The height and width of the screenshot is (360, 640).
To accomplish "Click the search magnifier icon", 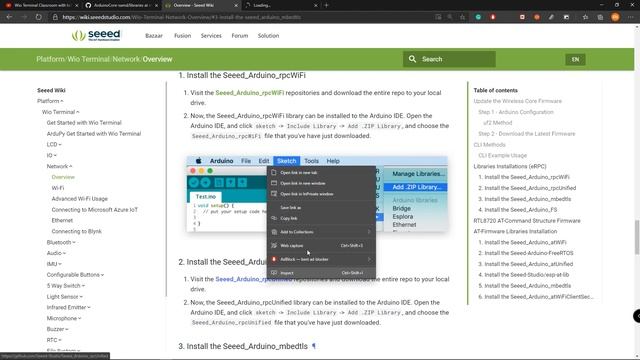I will click(x=412, y=59).
